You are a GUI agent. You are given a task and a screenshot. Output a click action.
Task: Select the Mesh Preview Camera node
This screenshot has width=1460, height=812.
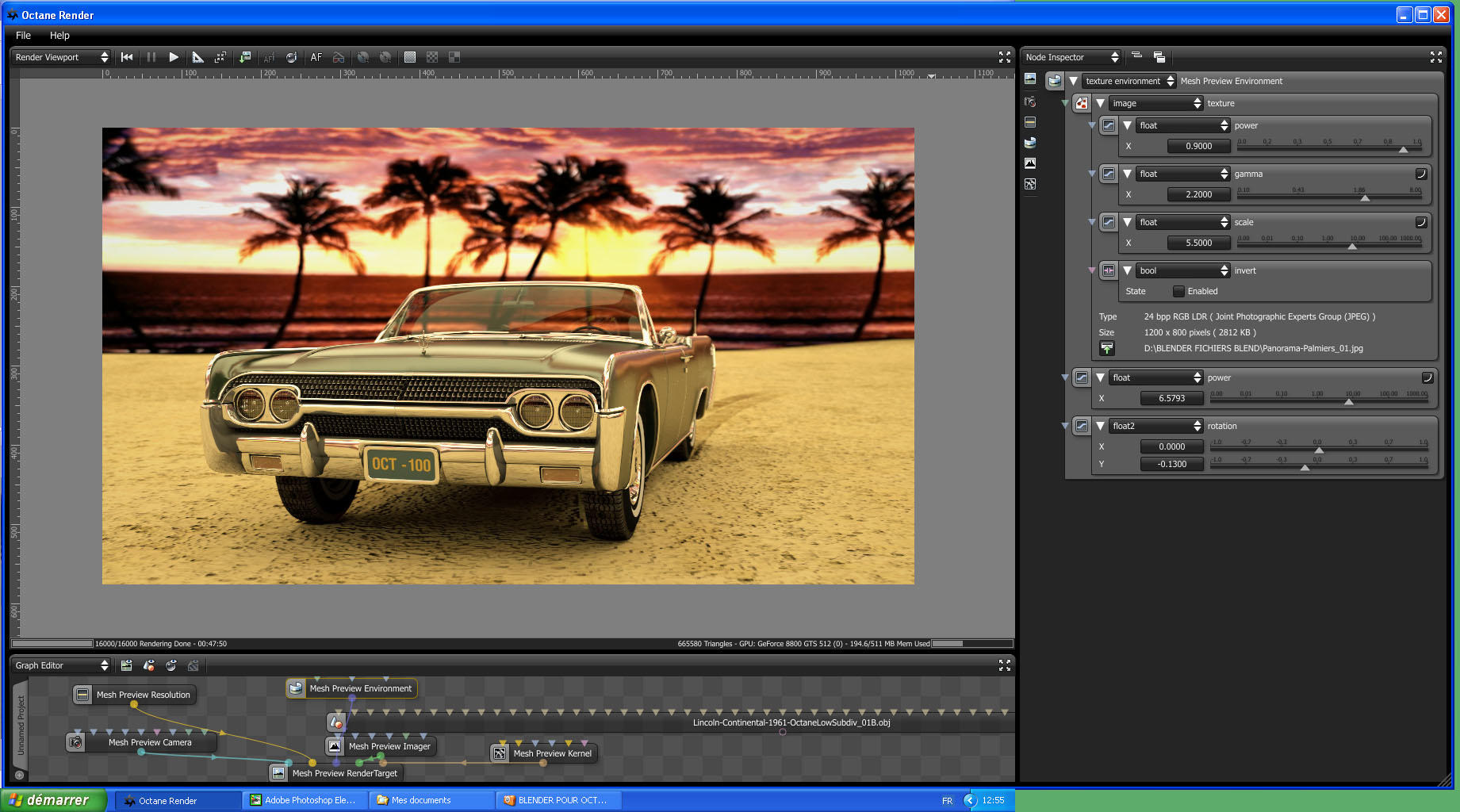(x=140, y=742)
